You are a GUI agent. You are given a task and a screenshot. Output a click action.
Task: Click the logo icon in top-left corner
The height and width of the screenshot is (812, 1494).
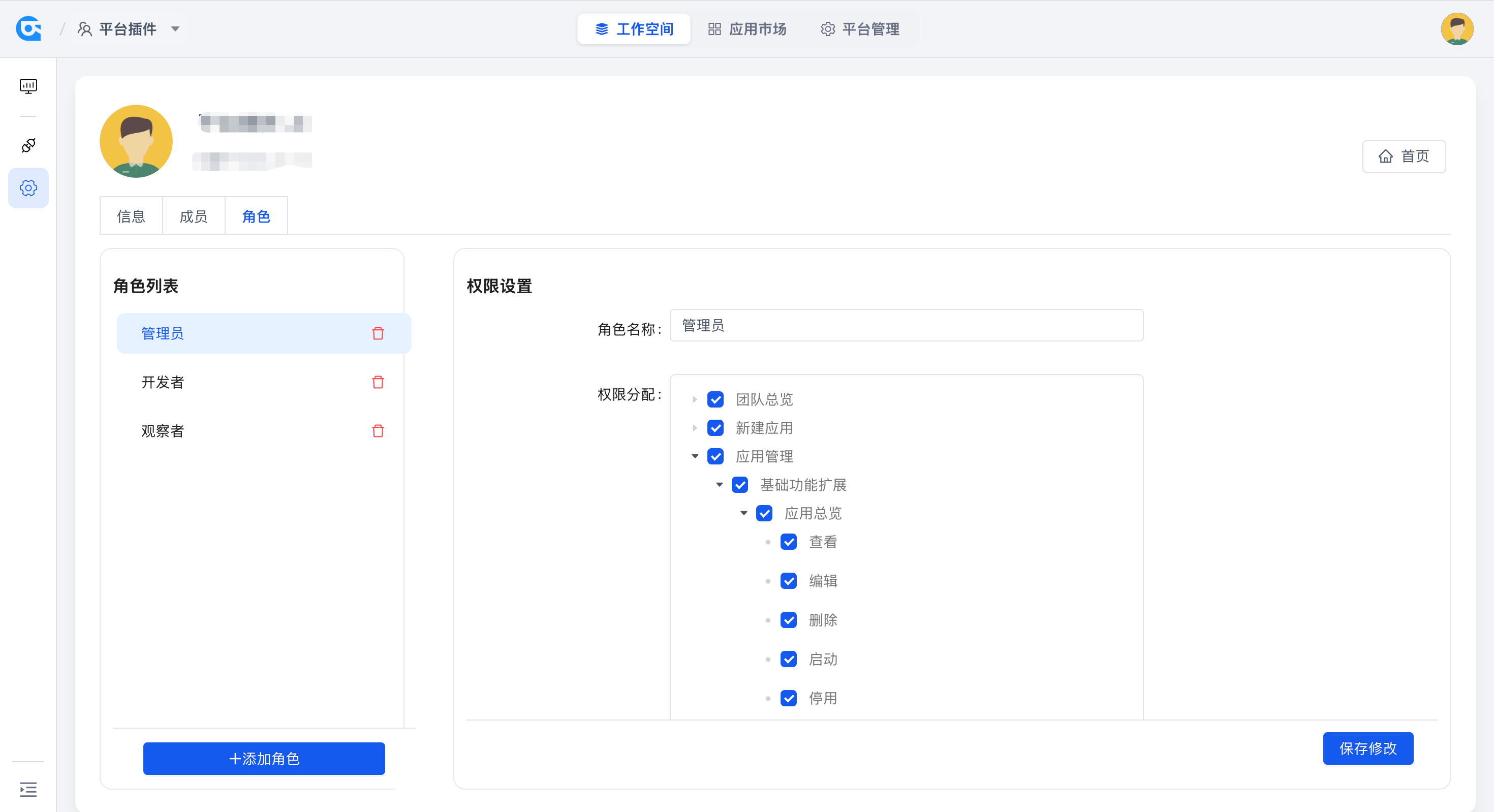click(29, 28)
